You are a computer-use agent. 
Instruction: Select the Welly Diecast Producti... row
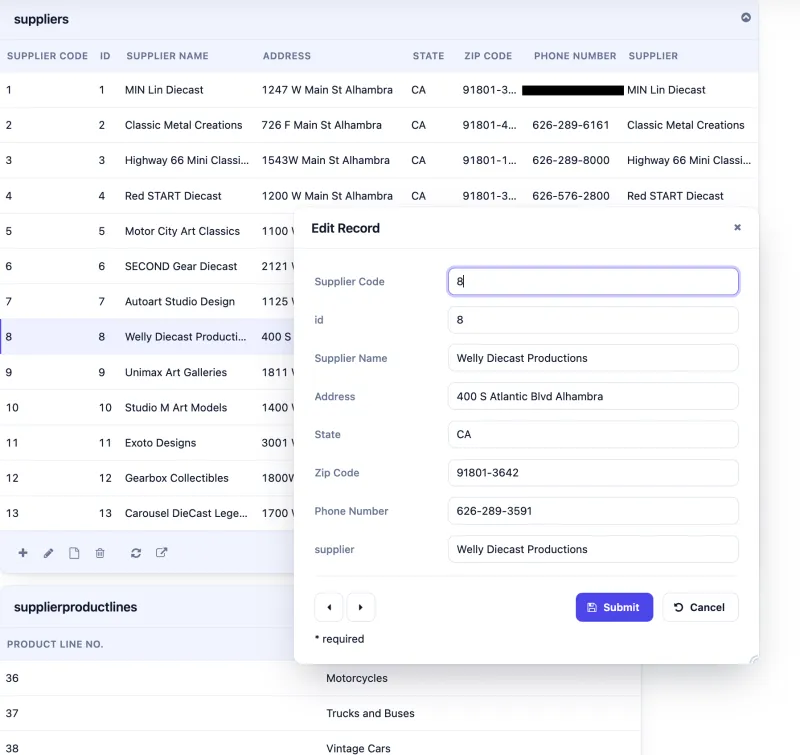(x=147, y=337)
